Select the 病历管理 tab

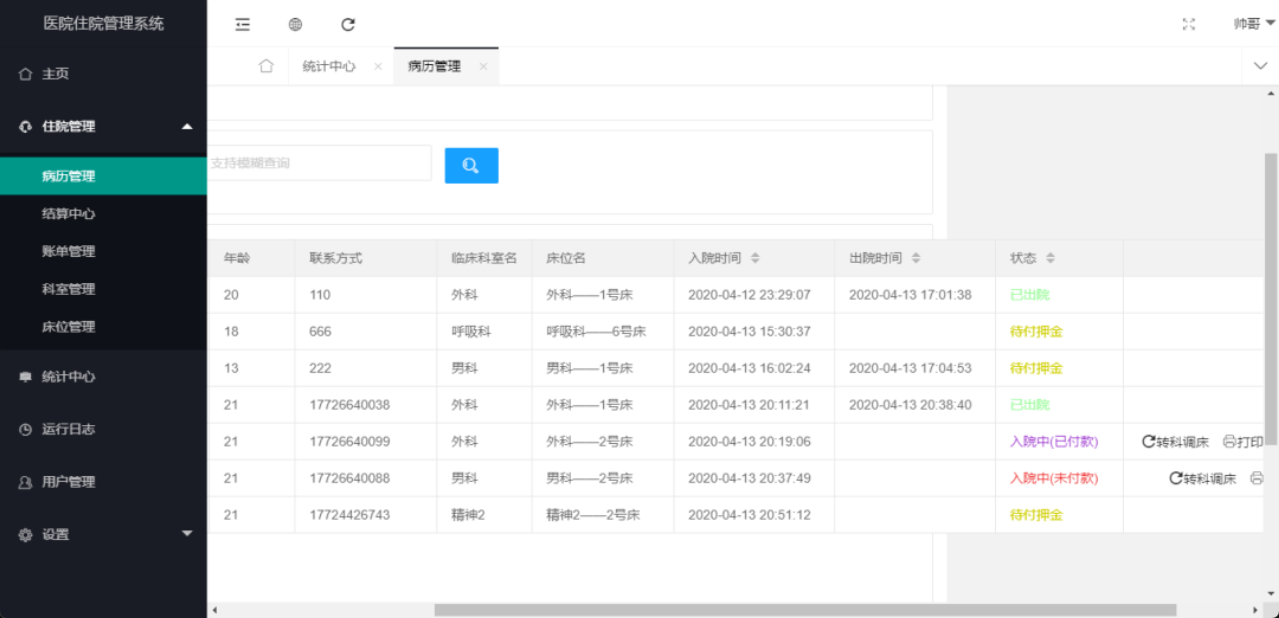click(434, 67)
